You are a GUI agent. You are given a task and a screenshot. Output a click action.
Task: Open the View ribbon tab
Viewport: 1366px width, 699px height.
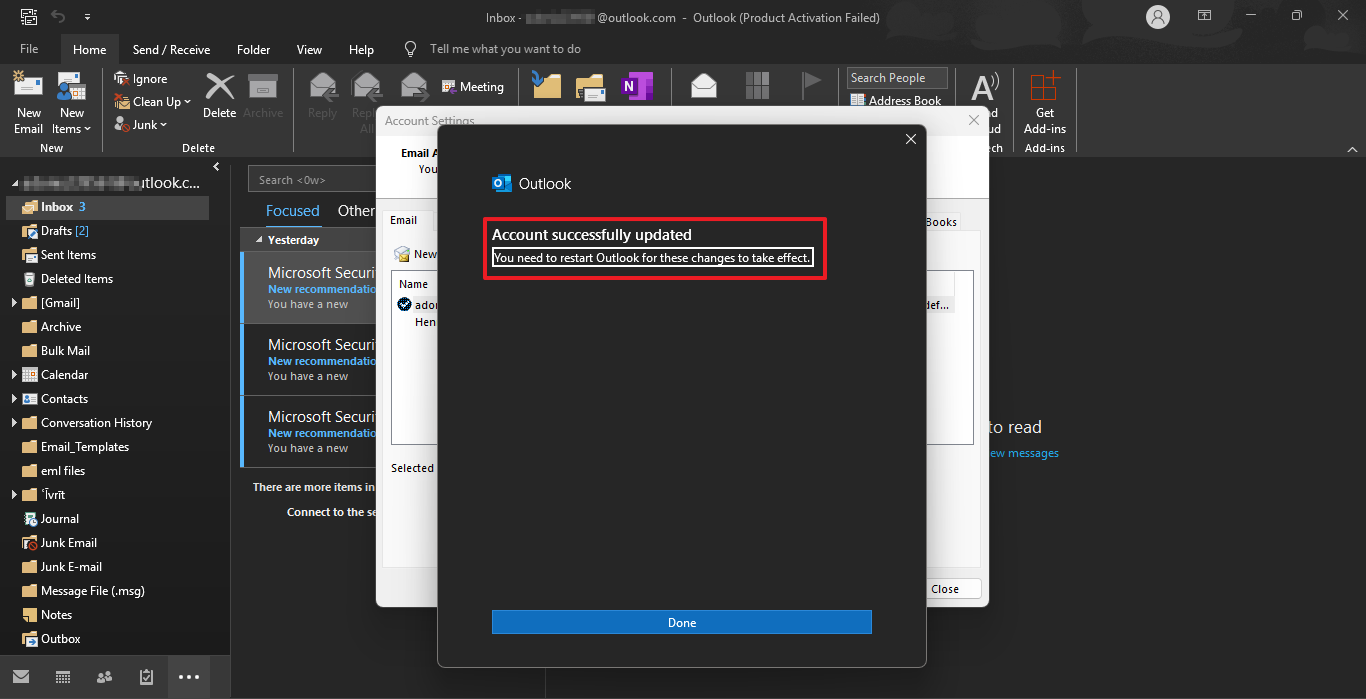tap(309, 49)
